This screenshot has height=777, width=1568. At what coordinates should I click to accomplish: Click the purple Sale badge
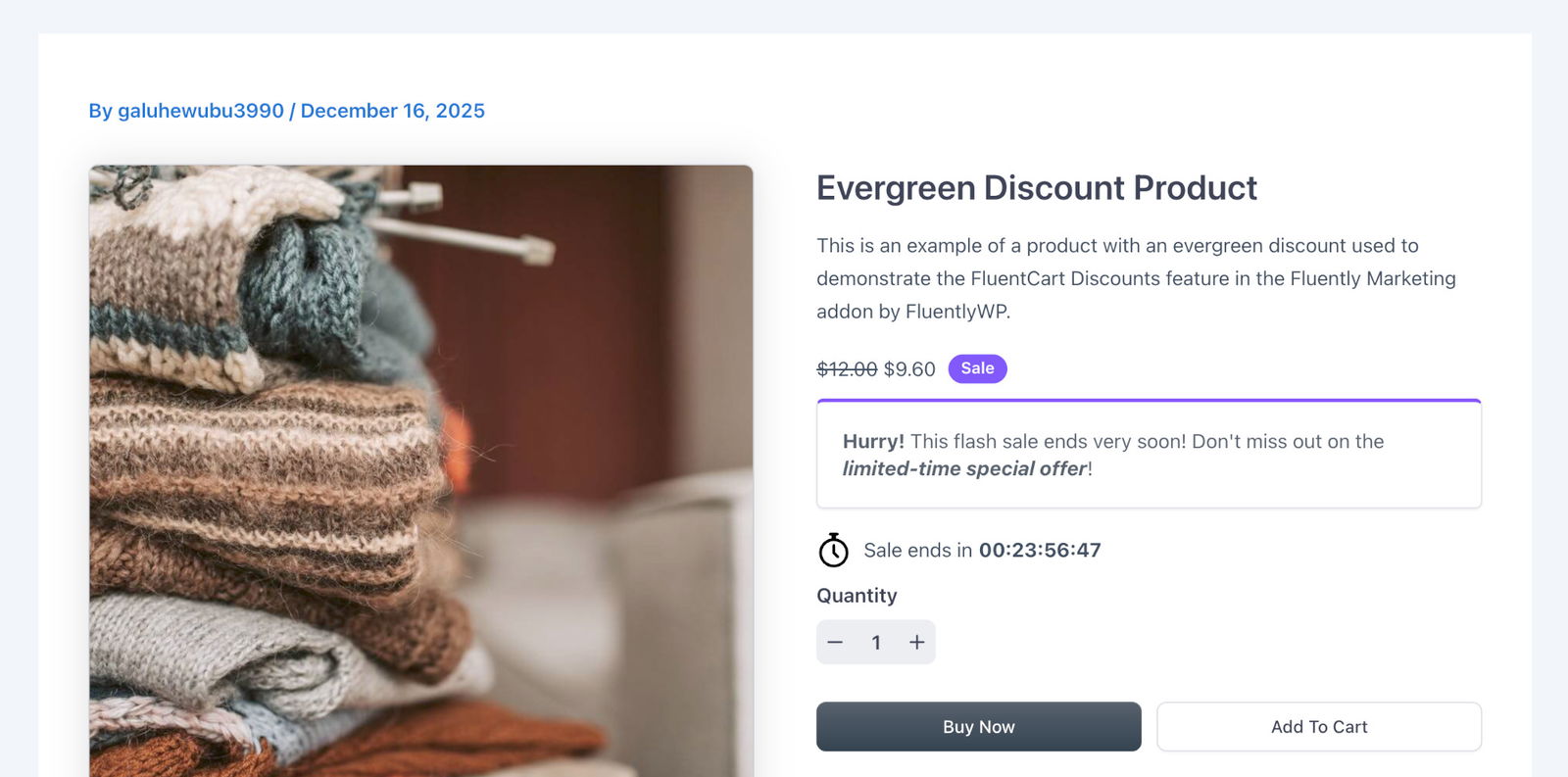click(977, 368)
